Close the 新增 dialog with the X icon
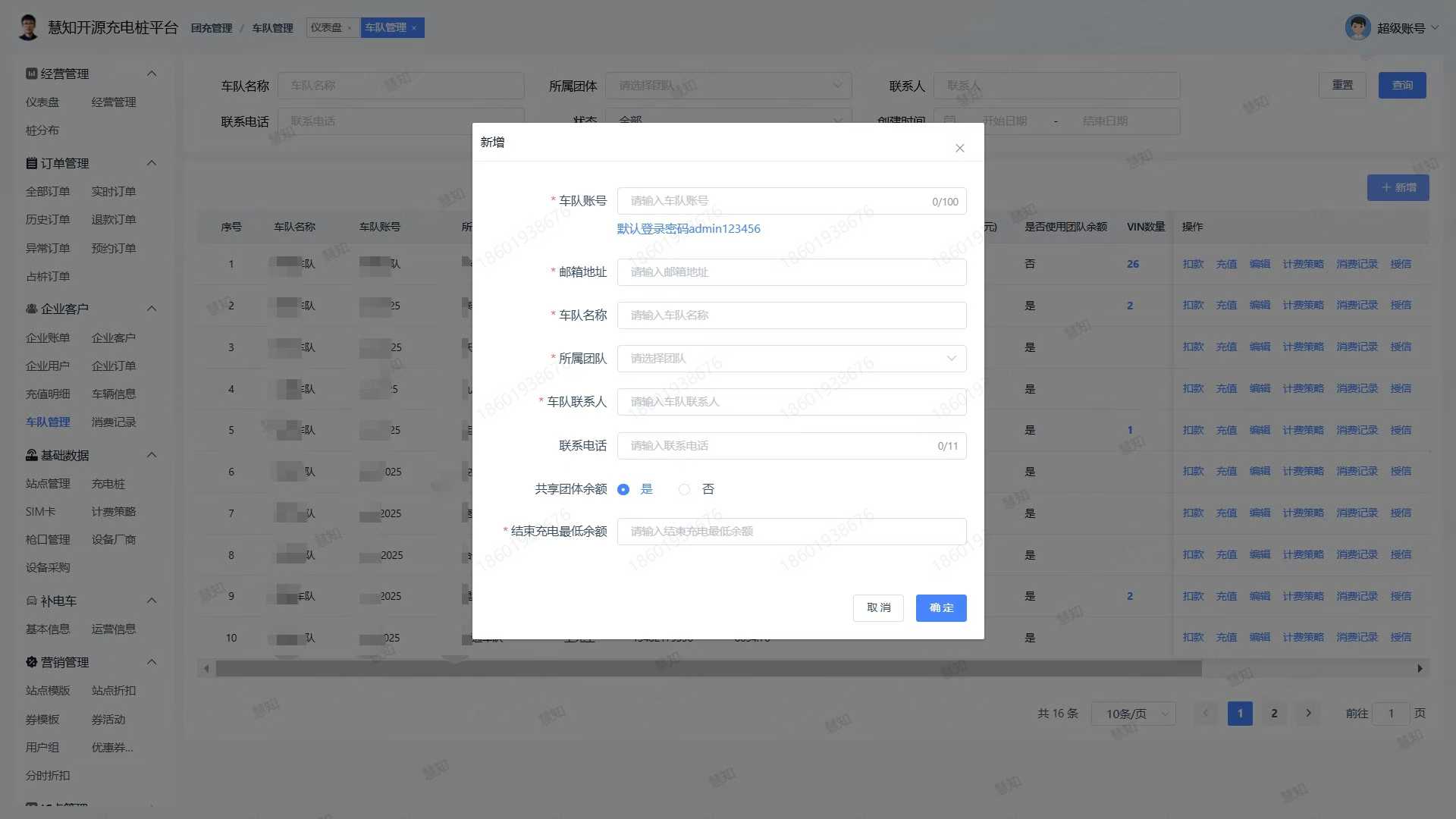Image resolution: width=1456 pixels, height=819 pixels. click(959, 148)
